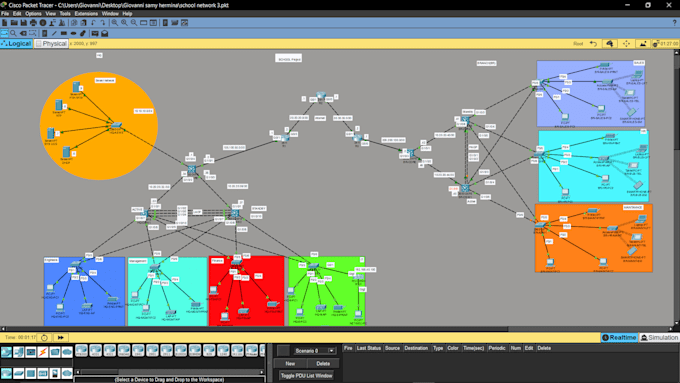Switch to Realtime mode
The width and height of the screenshot is (680, 383).
(x=619, y=337)
